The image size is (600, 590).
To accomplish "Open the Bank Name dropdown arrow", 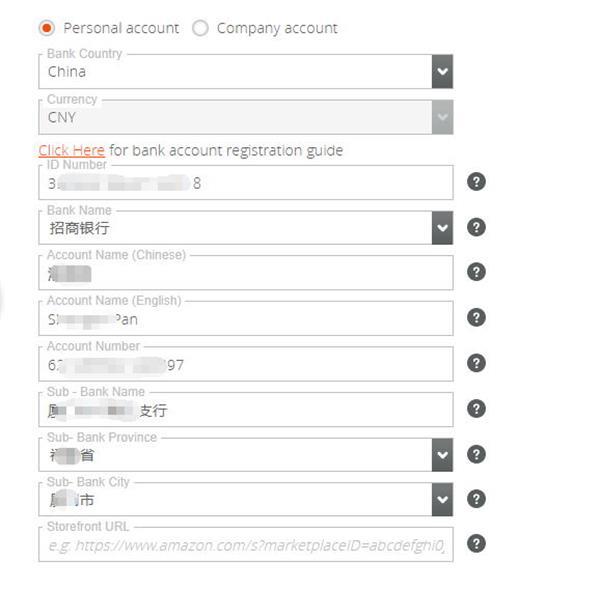I will 442,228.
